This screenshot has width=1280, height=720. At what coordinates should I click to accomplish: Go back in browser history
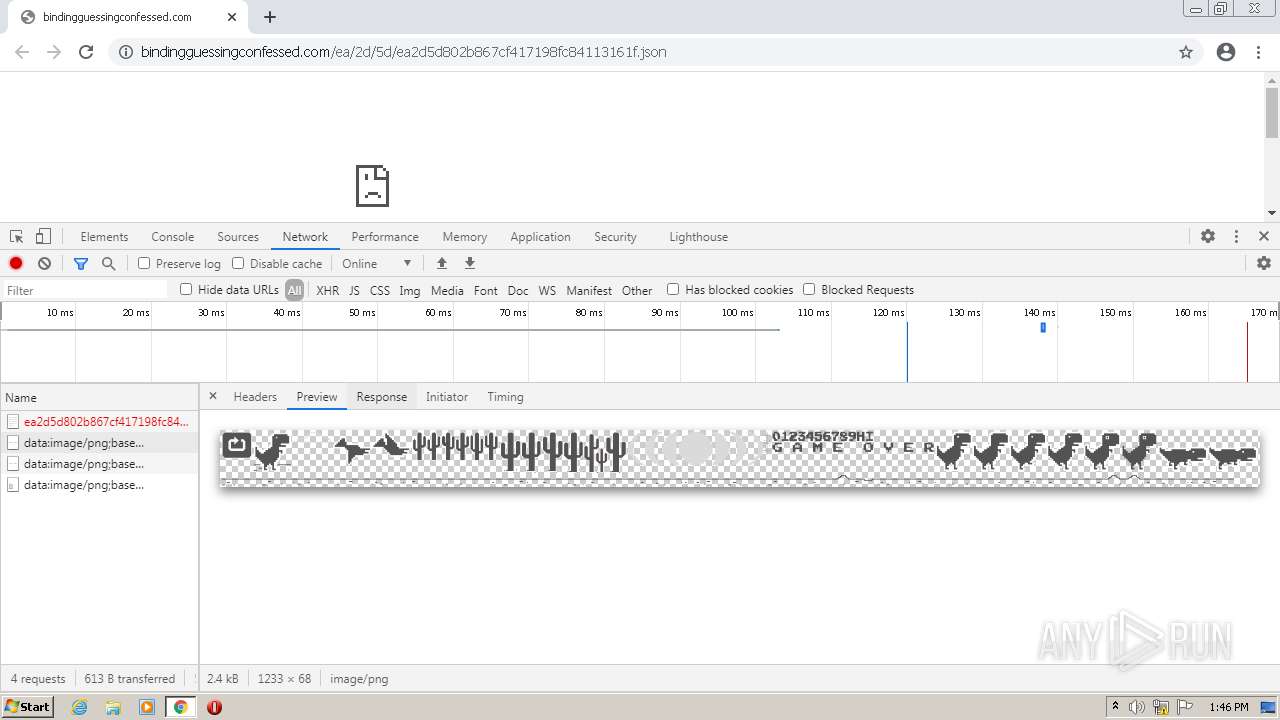pos(22,52)
